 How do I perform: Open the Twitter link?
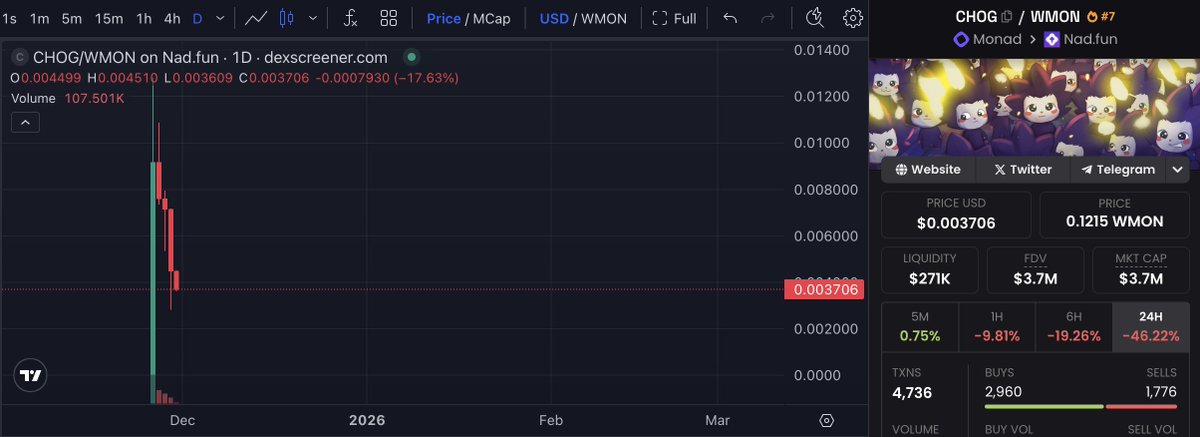click(x=1023, y=170)
